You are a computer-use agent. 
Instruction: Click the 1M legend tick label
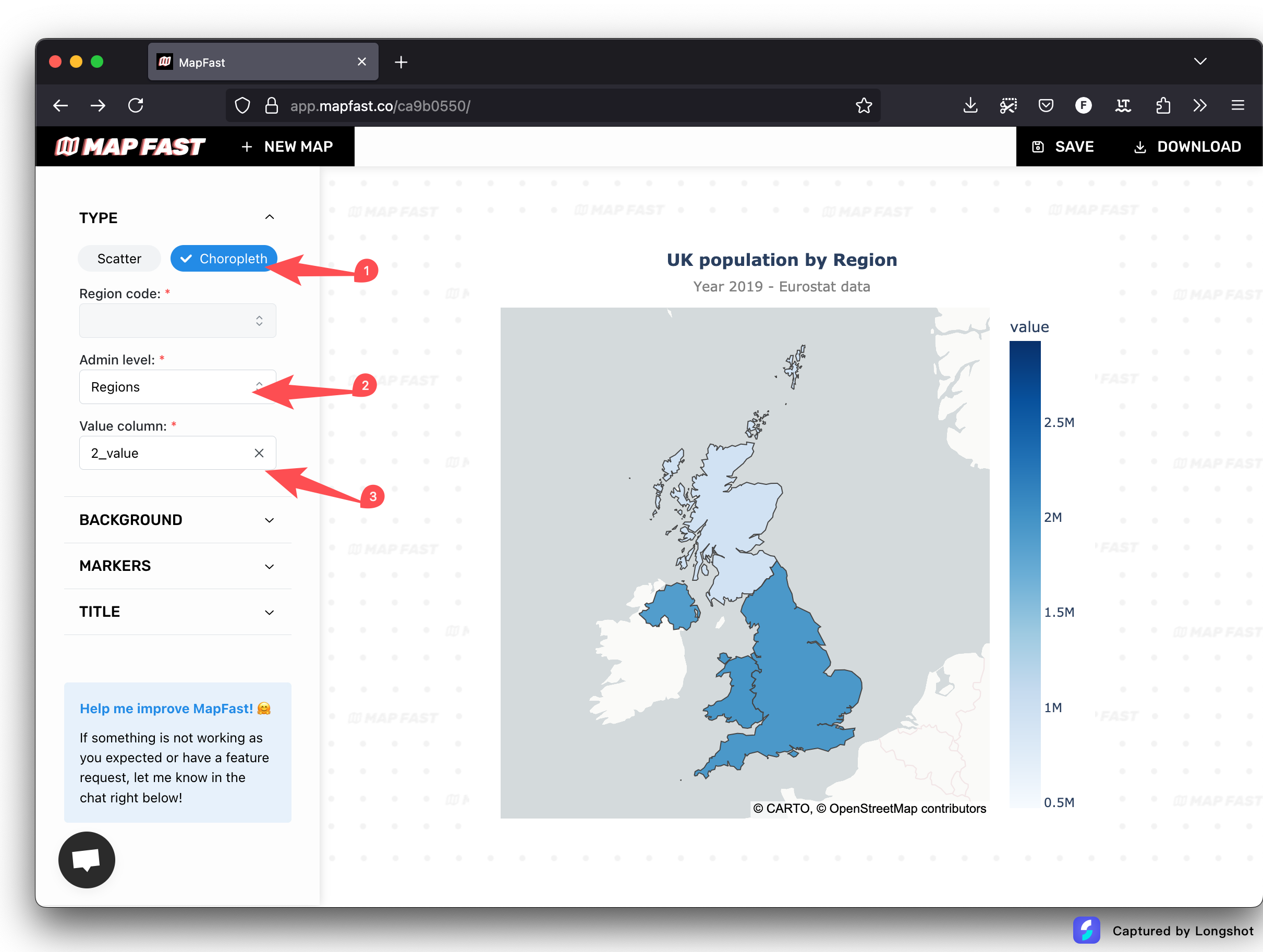pyautogui.click(x=1053, y=707)
